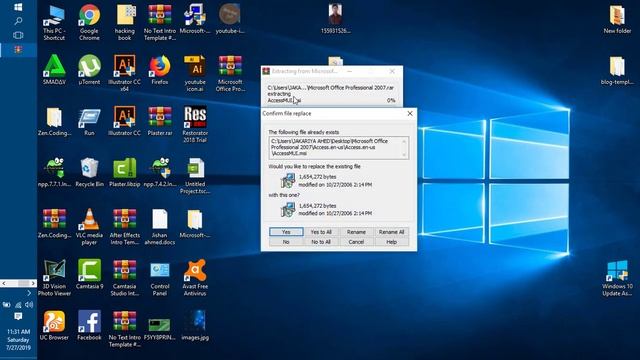This screenshot has height=360, width=640.
Task: Click Rename All button
Action: click(x=391, y=232)
